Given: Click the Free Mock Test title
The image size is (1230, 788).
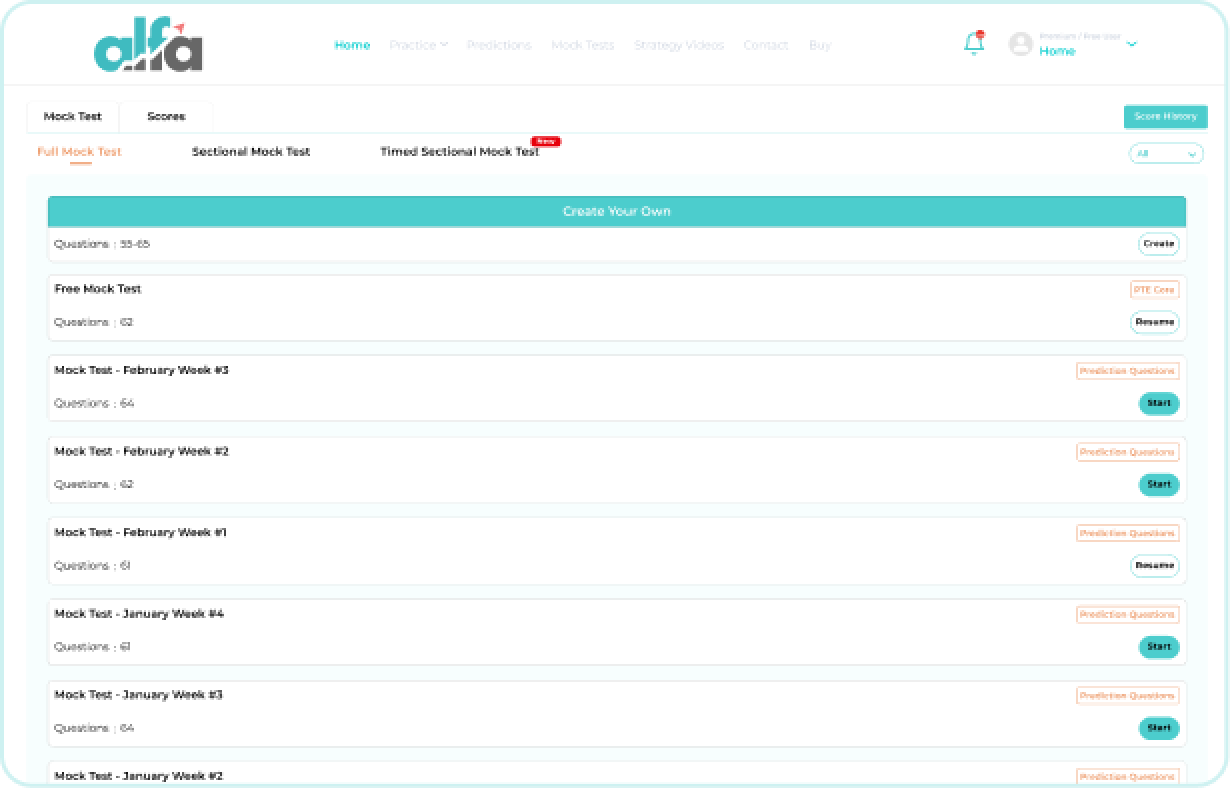Looking at the screenshot, I should [x=98, y=289].
